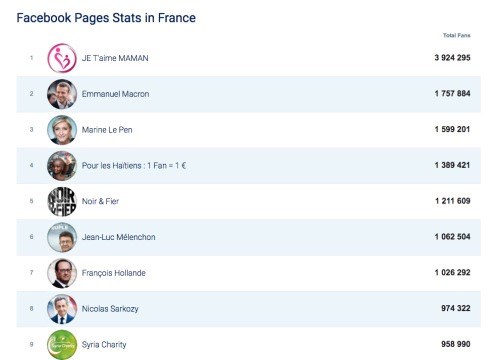
Task: Open the Syria Charity page link
Action: (104, 345)
